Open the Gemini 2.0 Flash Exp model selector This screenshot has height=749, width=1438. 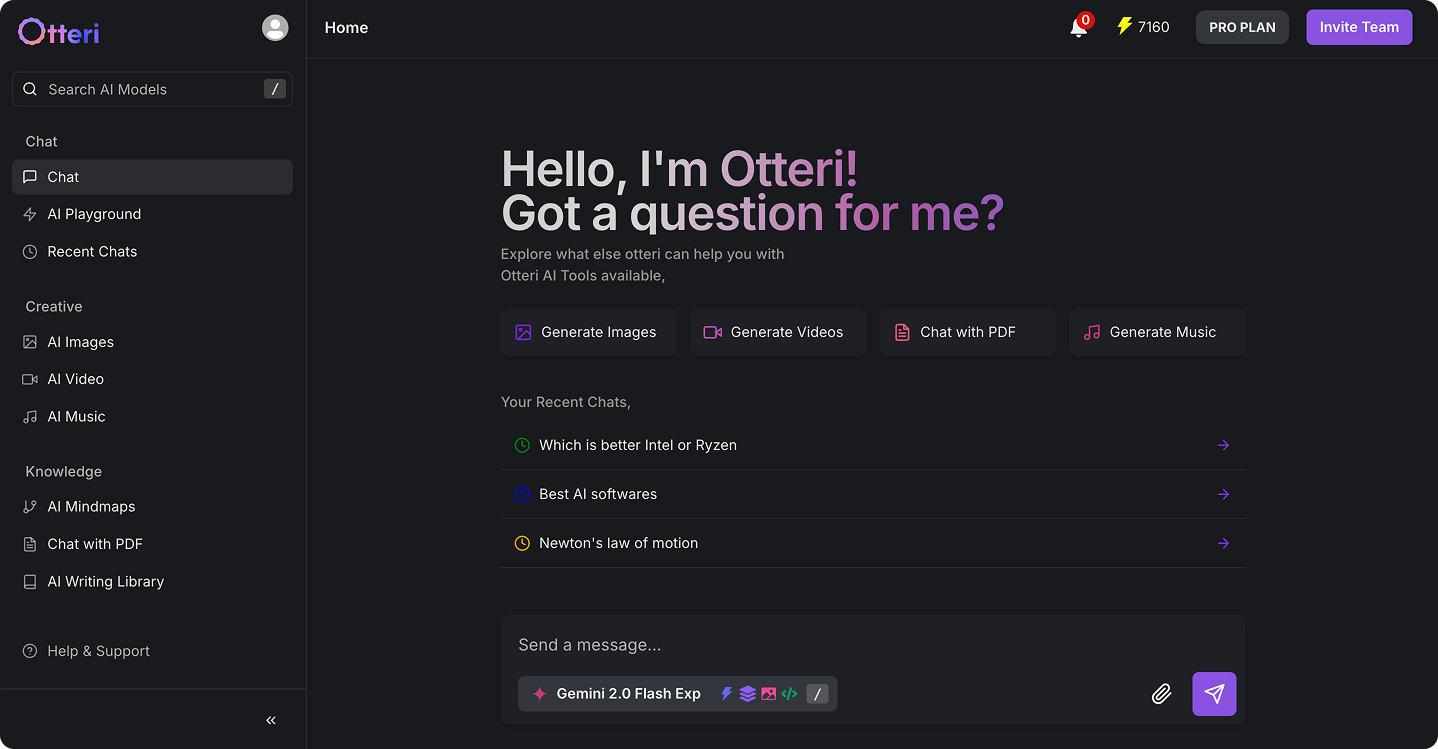[628, 693]
